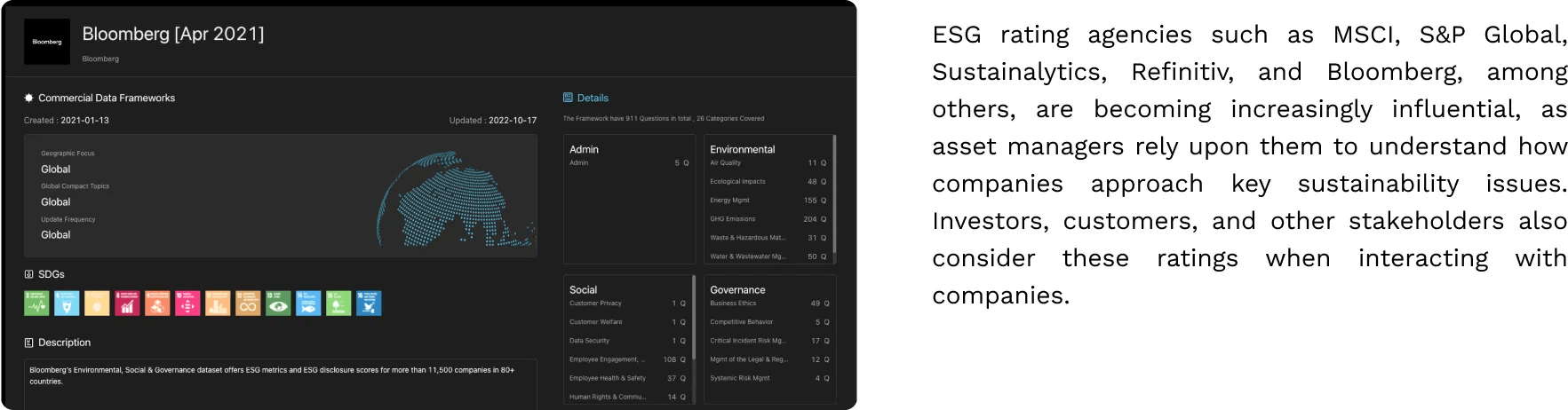
Task: Click the SDG 3 Good Health icon
Action: pyautogui.click(x=36, y=304)
